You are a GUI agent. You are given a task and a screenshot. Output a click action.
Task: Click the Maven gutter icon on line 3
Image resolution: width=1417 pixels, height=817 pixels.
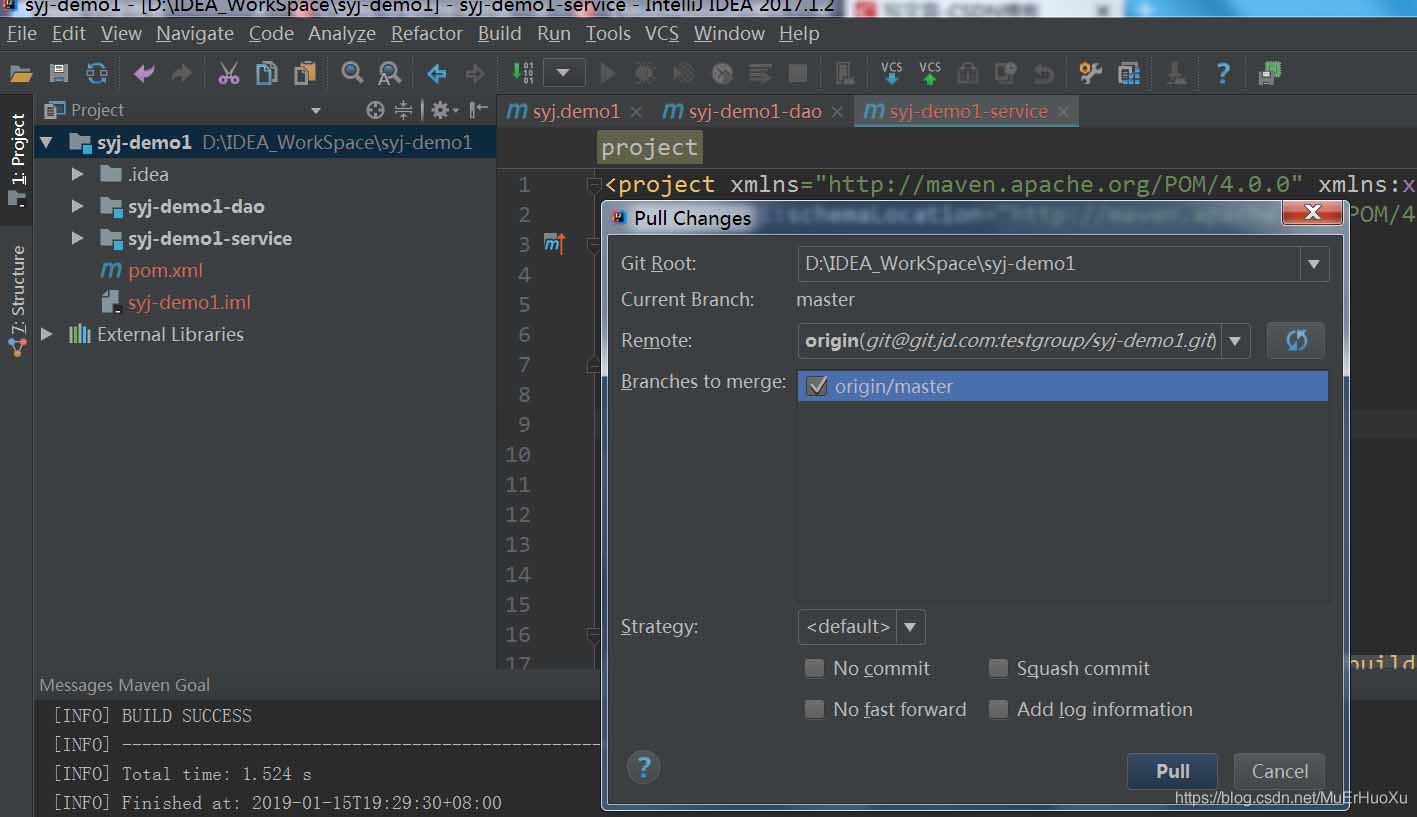pos(554,243)
